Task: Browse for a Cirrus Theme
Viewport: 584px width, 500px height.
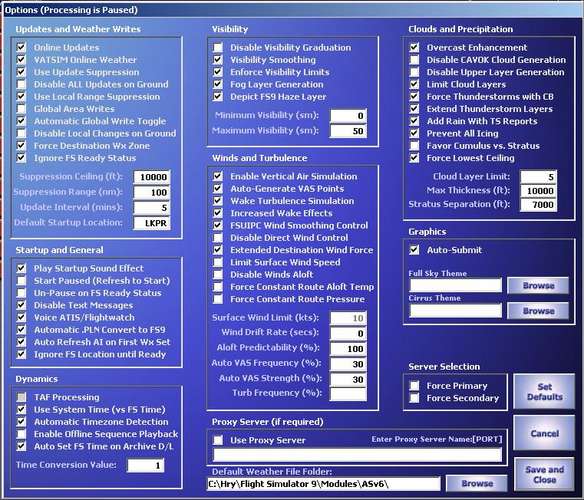Action: [x=538, y=311]
